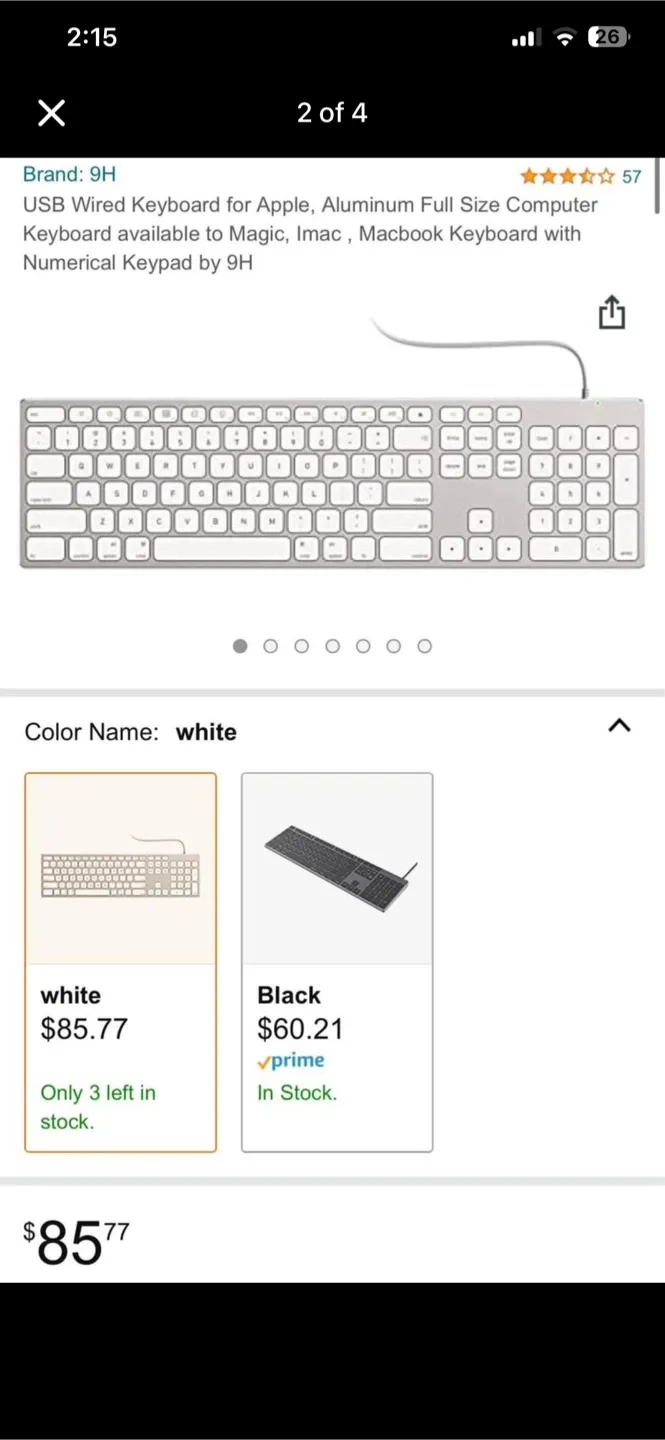Select the first carousel dot
The width and height of the screenshot is (665, 1440).
click(240, 646)
